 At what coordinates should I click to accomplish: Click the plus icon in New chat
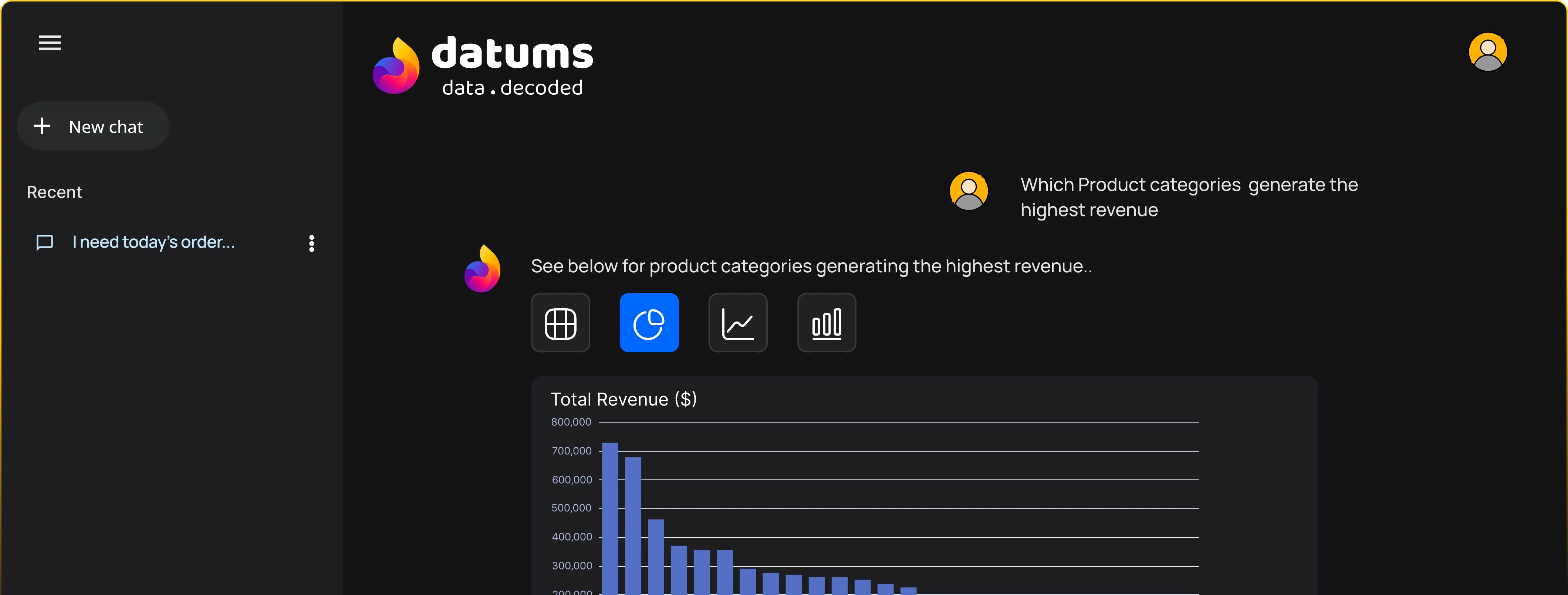42,126
